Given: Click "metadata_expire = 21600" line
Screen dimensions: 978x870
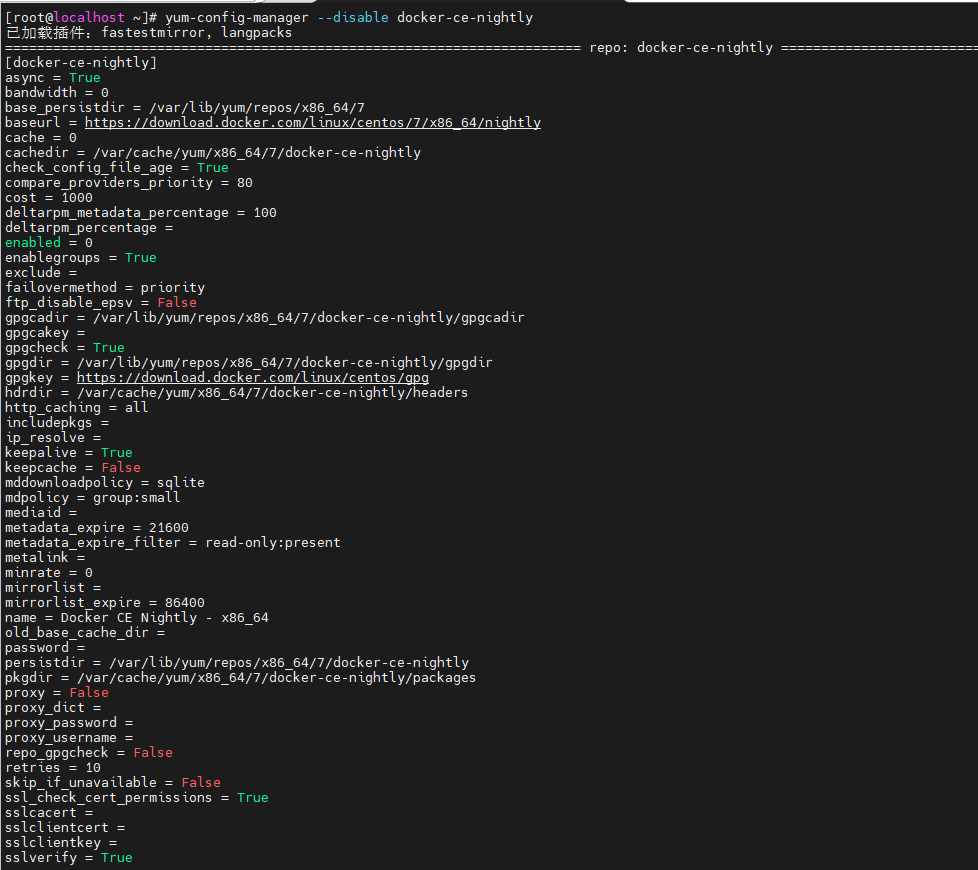Looking at the screenshot, I should [x=97, y=528].
